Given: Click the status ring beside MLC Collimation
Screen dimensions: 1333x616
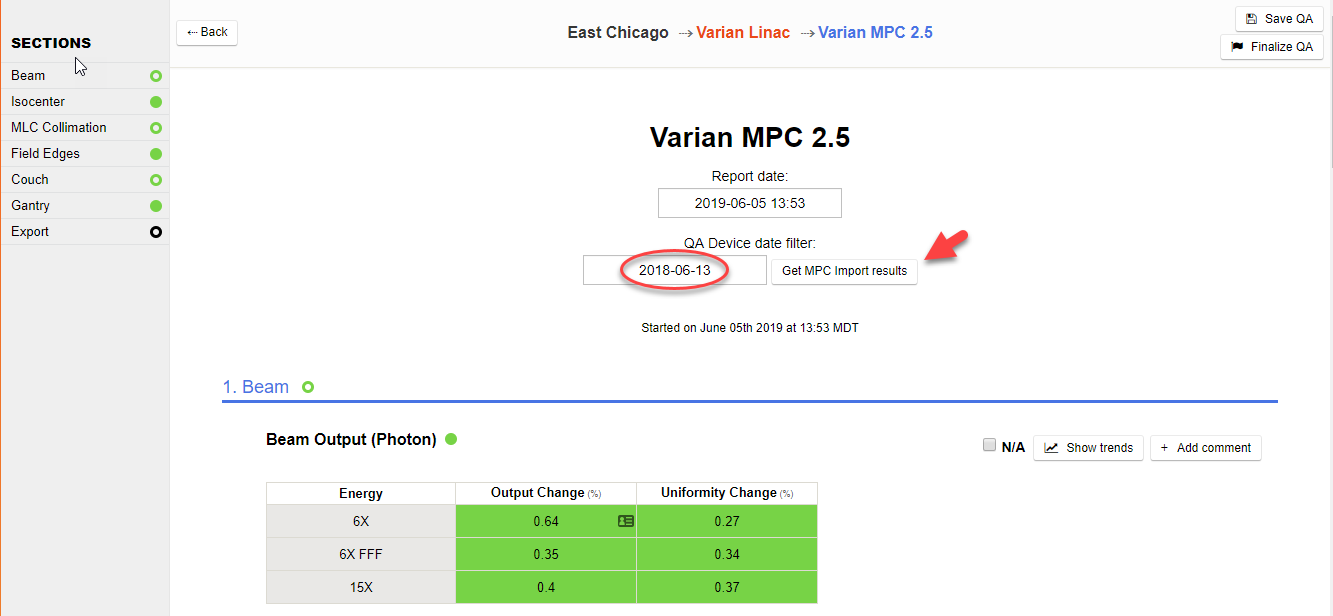Looking at the screenshot, I should (x=156, y=128).
